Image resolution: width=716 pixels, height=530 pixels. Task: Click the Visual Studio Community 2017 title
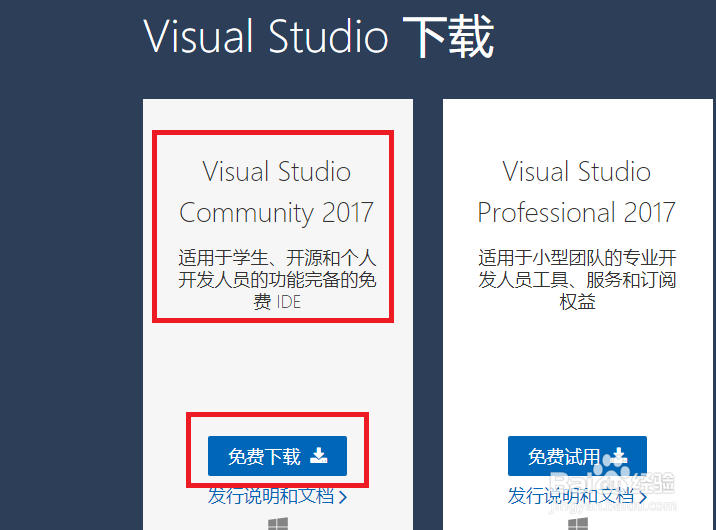(277, 192)
